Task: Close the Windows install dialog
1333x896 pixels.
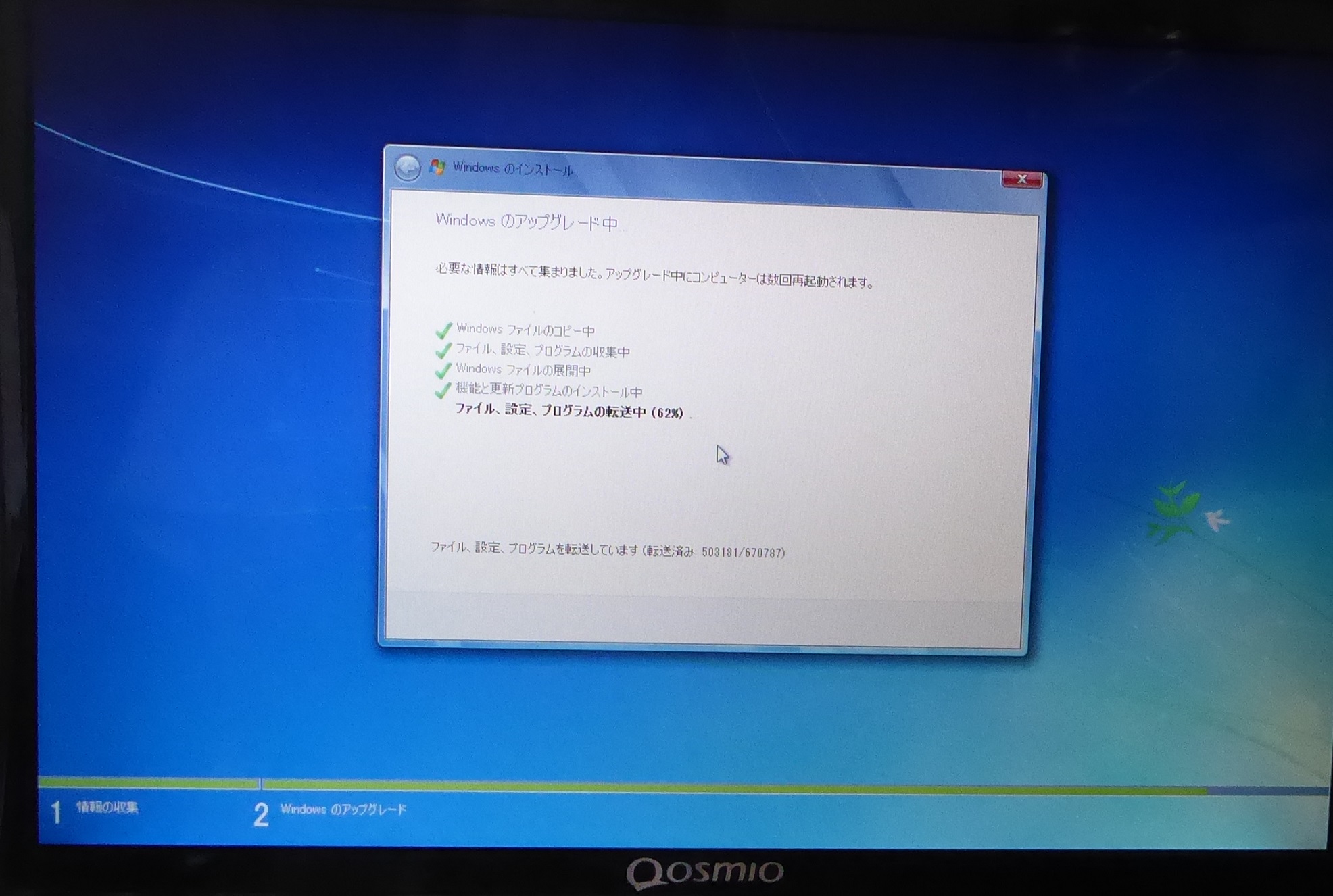Action: [1021, 179]
